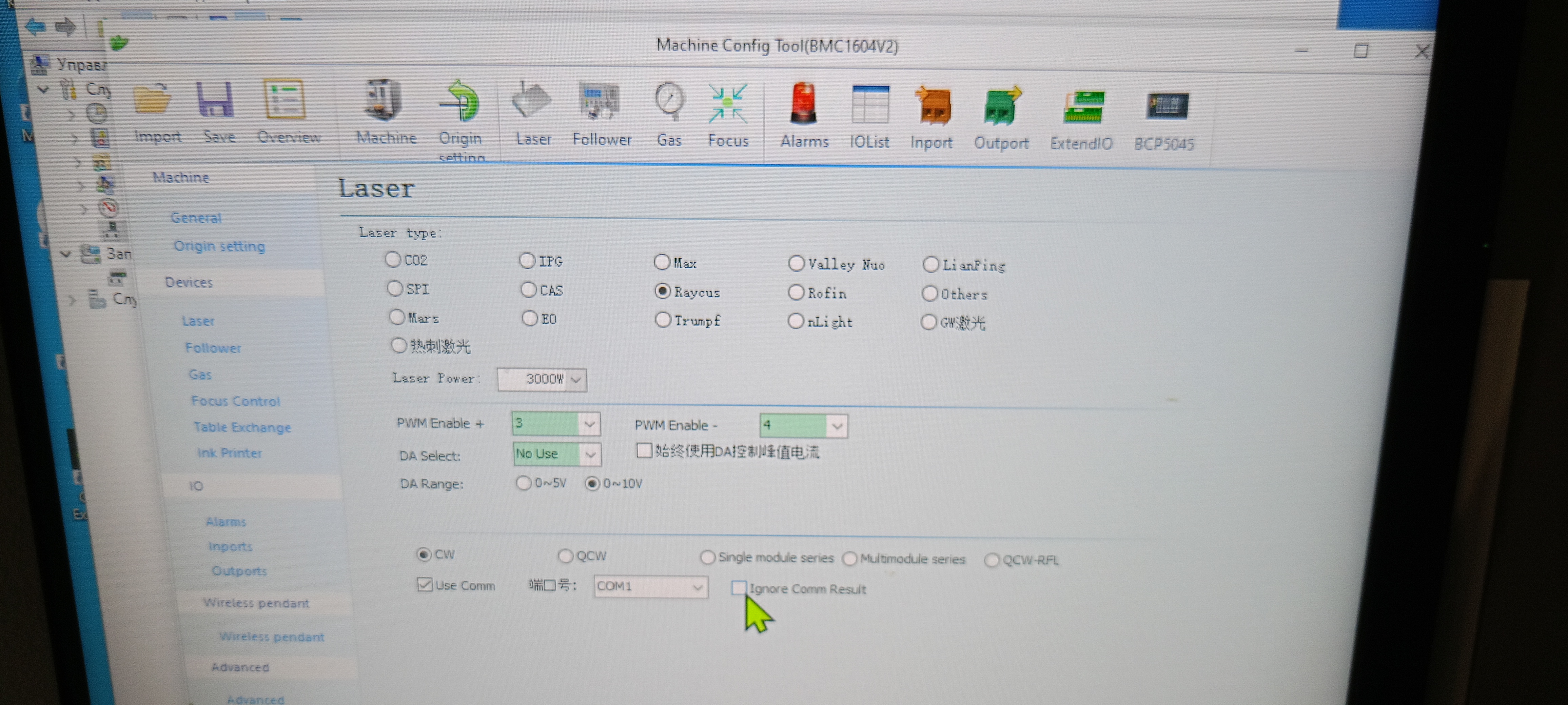
Task: Select the 0~5V DA range option
Action: tap(524, 484)
